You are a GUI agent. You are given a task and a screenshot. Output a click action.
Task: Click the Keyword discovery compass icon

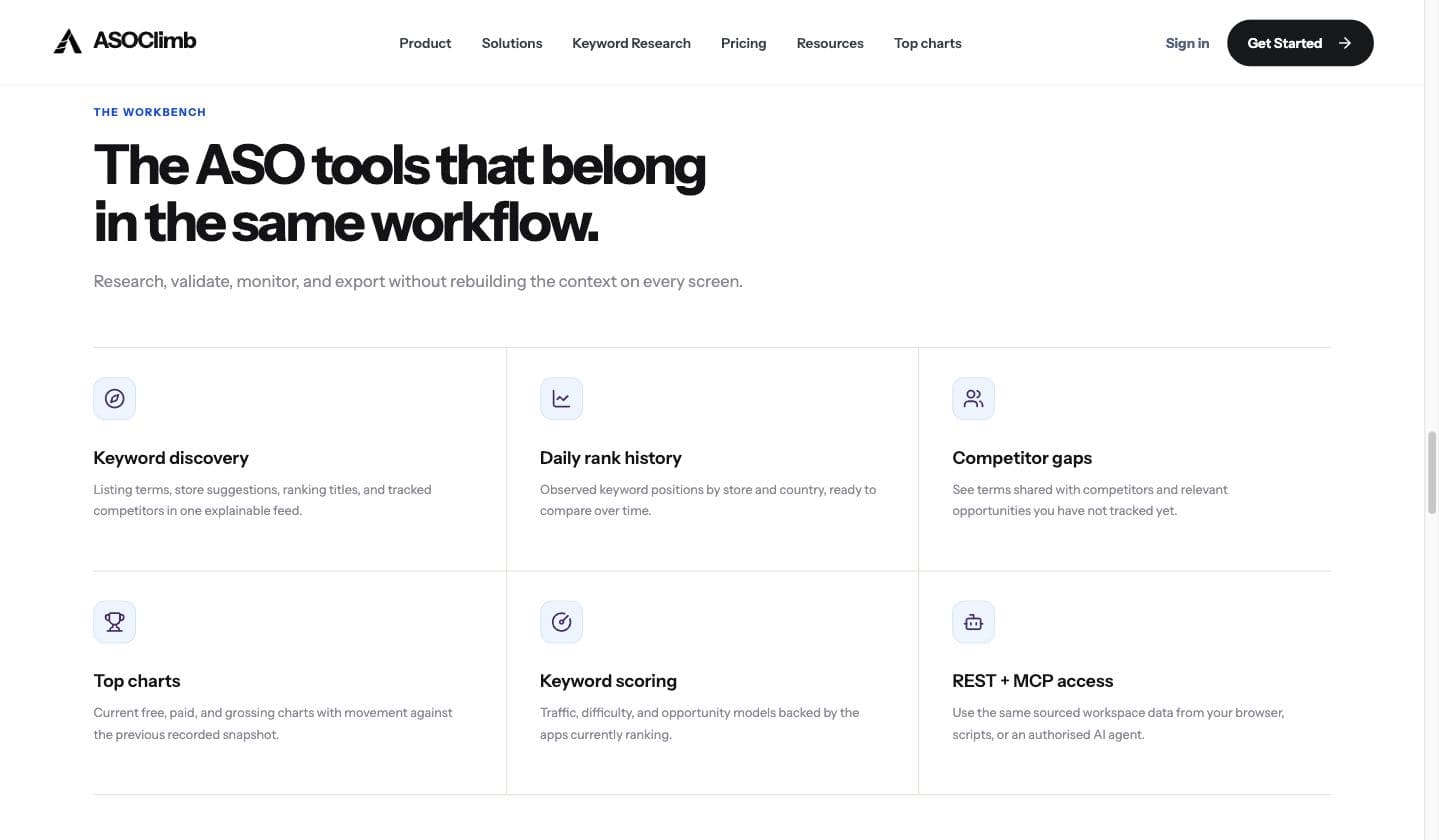115,399
